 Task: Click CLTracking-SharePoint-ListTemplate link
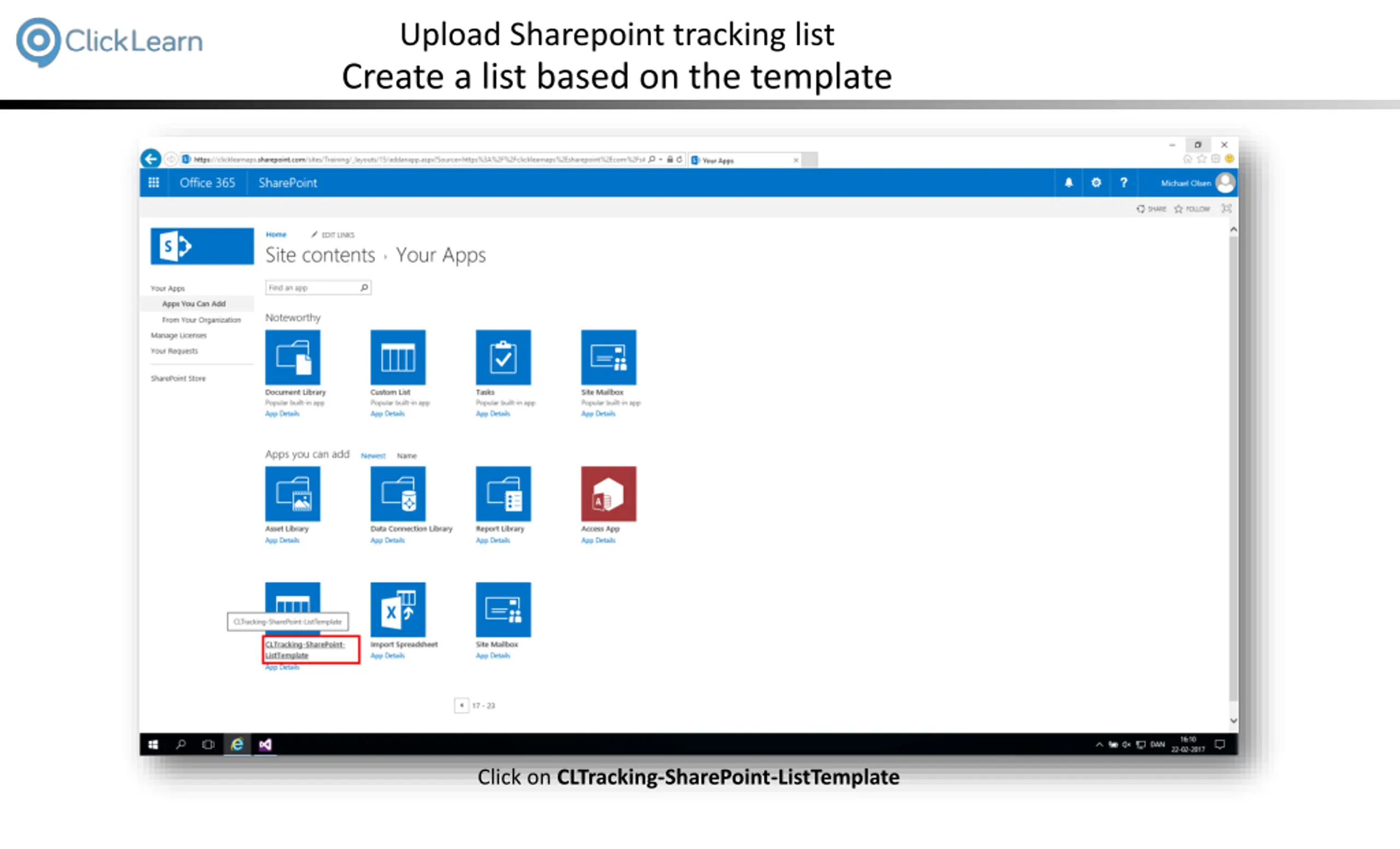pos(305,649)
